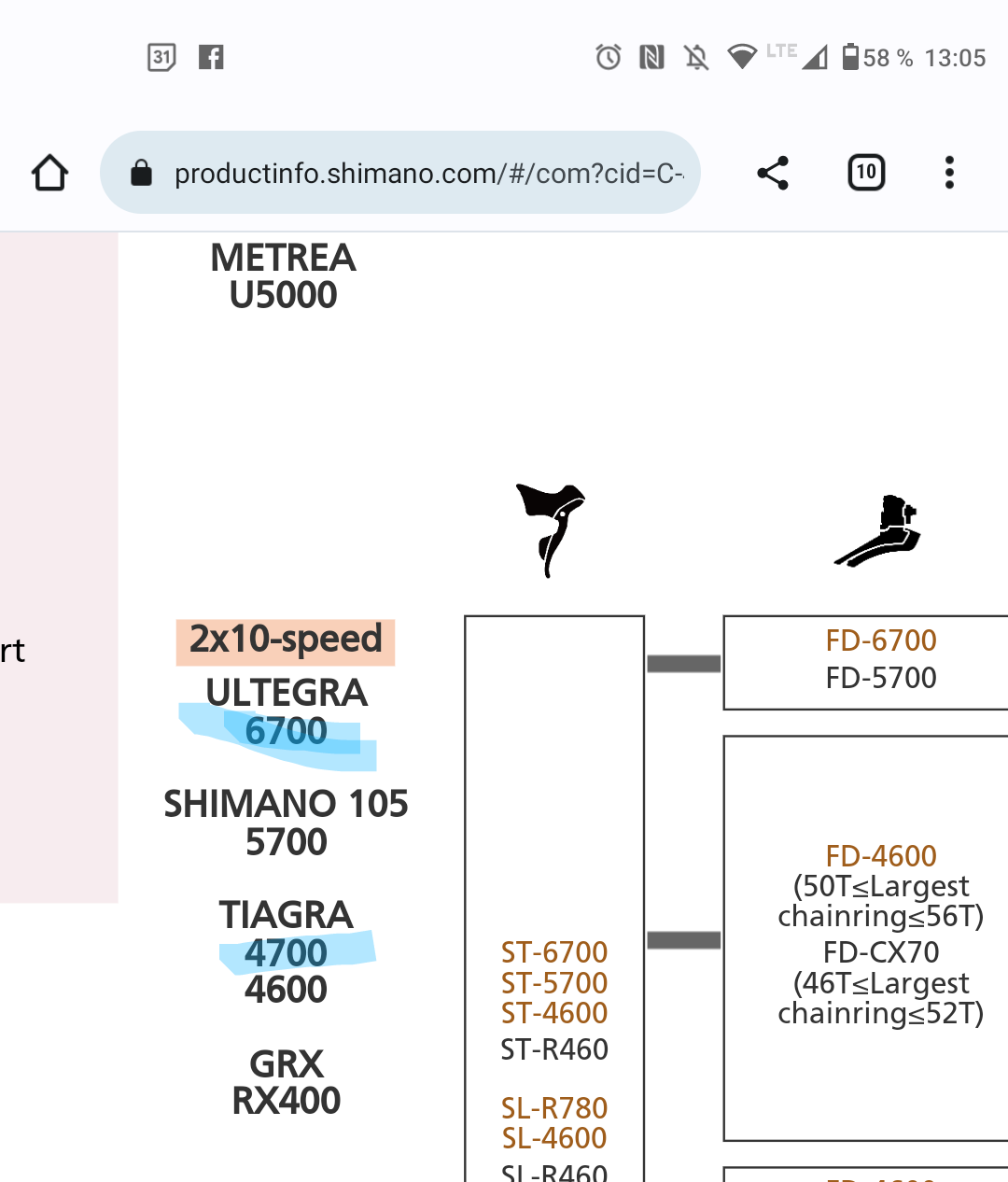Image resolution: width=1008 pixels, height=1182 pixels.
Task: Tap the ST-5700 link
Action: (x=554, y=983)
